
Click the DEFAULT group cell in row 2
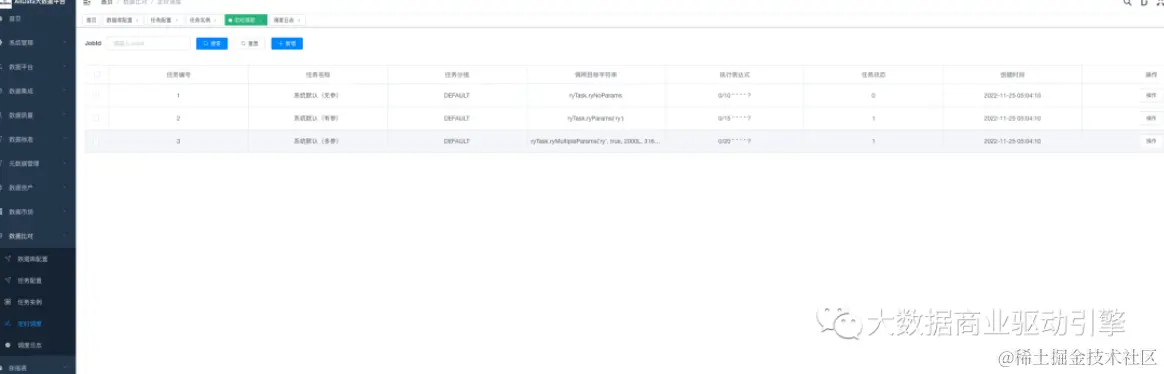(457, 118)
